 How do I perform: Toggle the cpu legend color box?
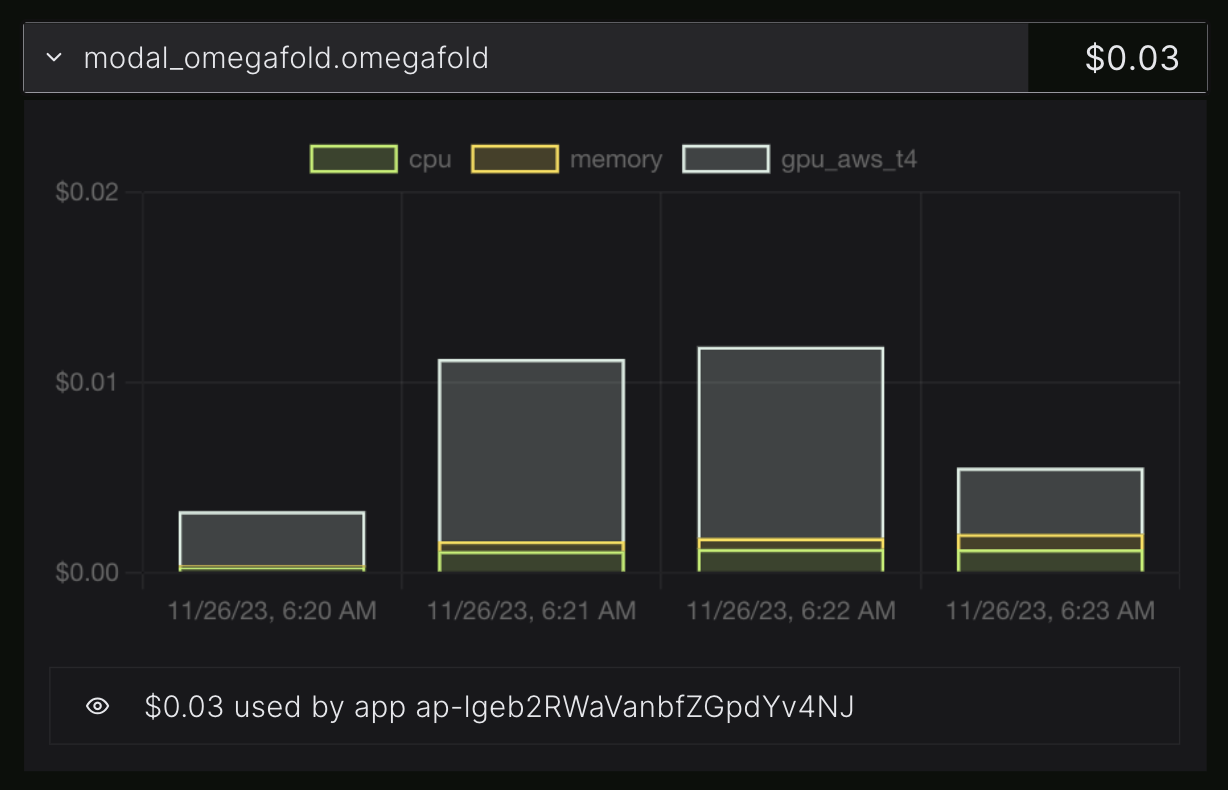(x=354, y=159)
